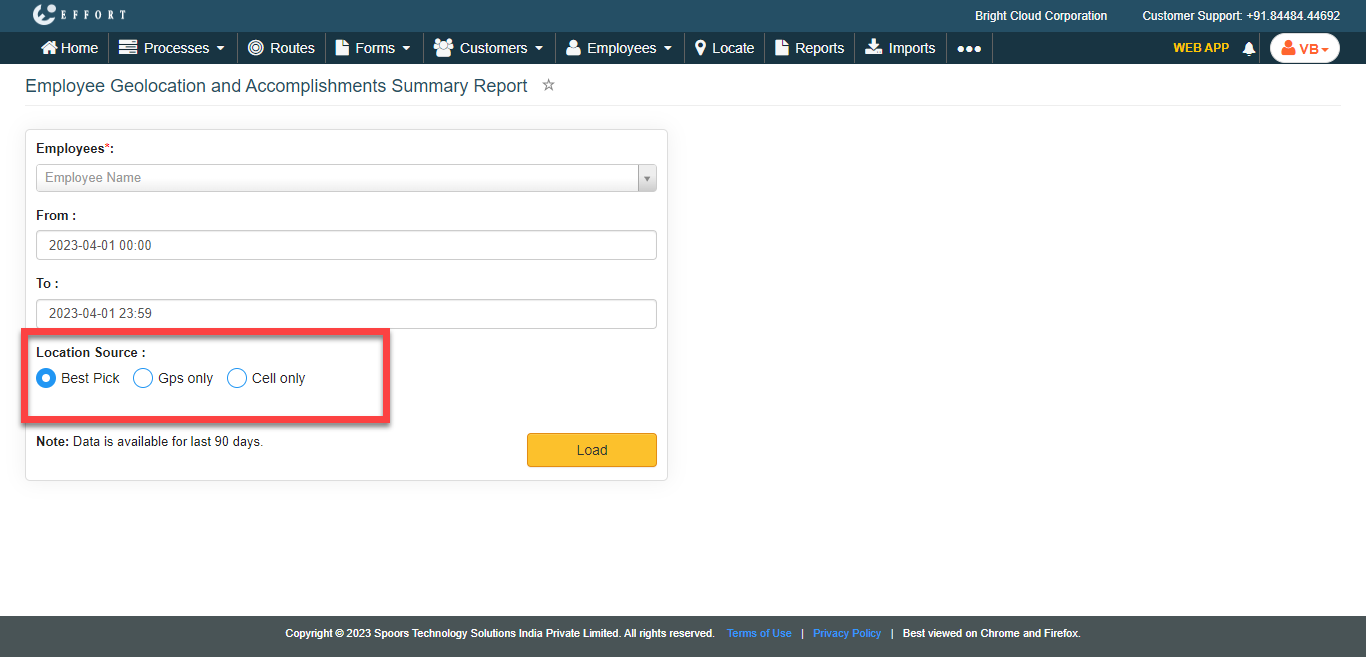Open the VB user account dropdown
This screenshot has height=657, width=1366.
[1304, 48]
